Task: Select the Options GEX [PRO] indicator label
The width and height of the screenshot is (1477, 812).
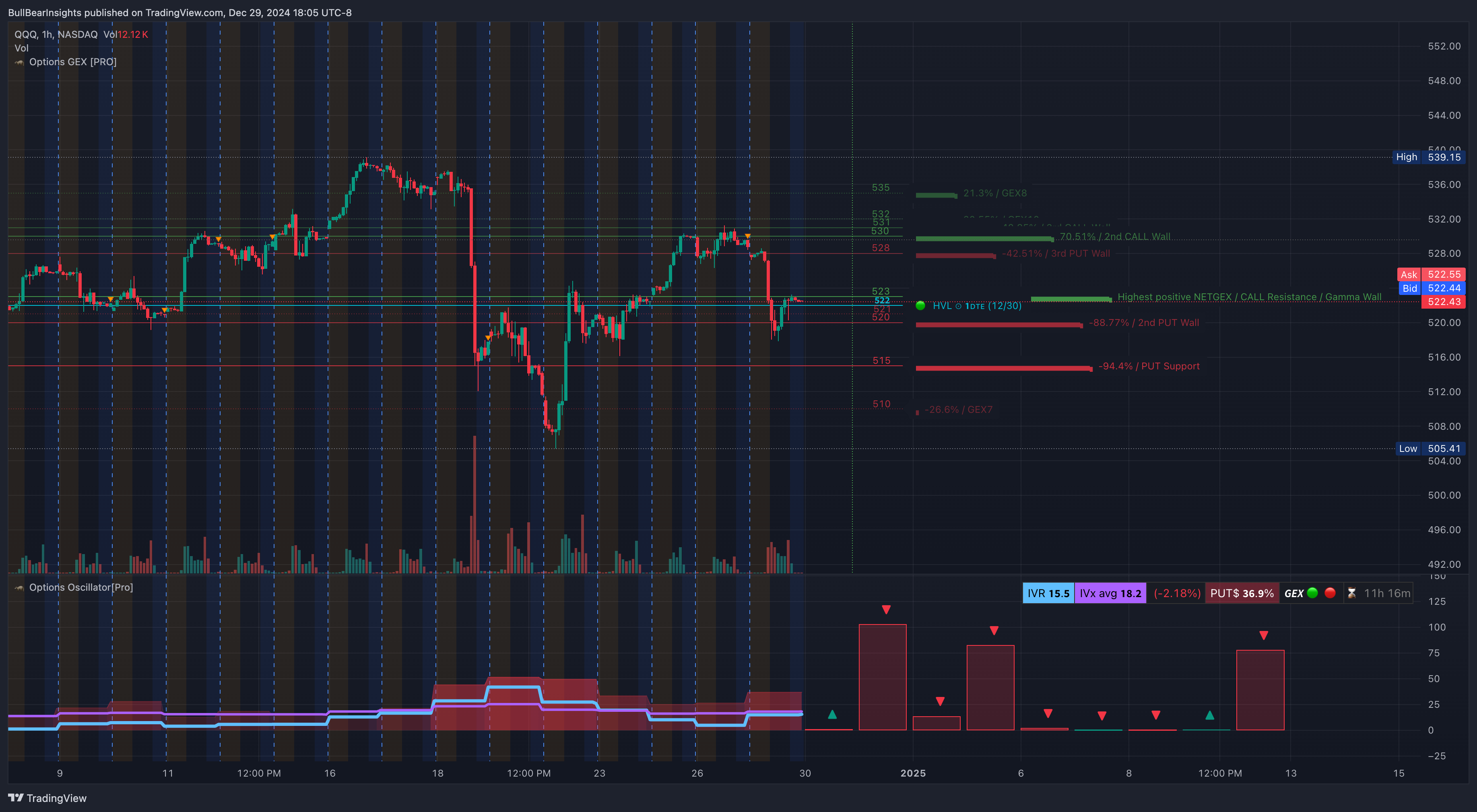Action: (73, 62)
